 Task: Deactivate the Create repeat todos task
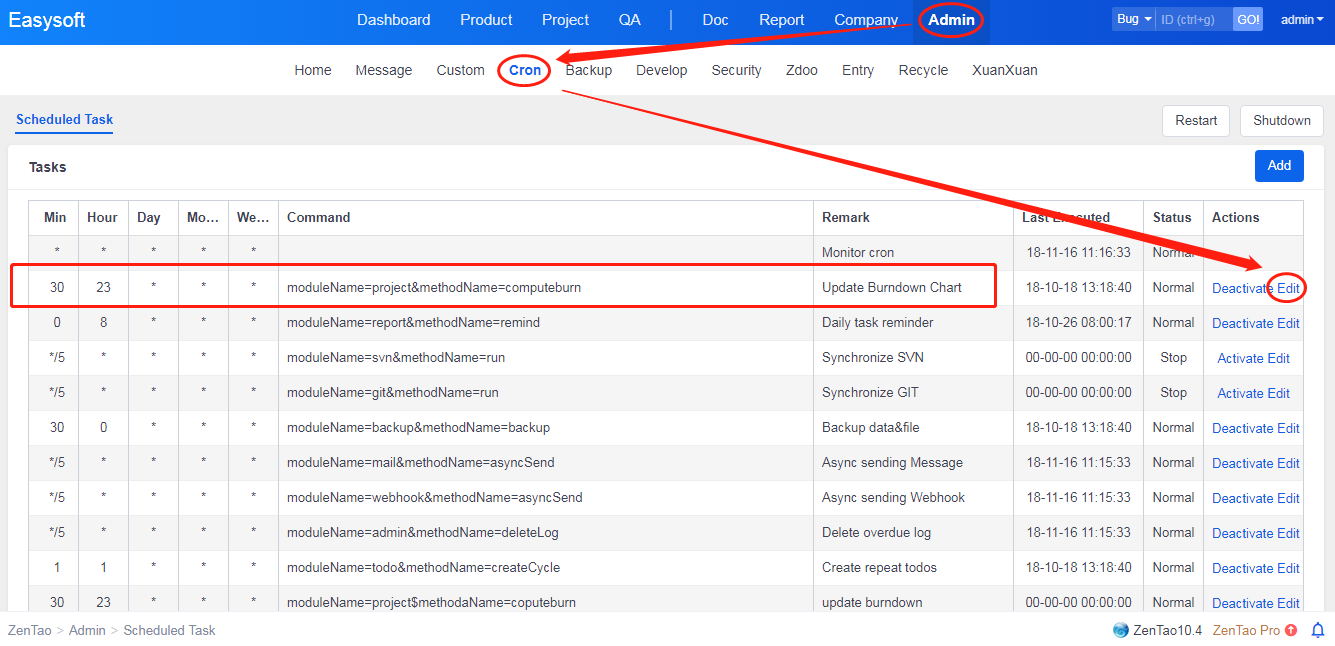(x=1243, y=568)
